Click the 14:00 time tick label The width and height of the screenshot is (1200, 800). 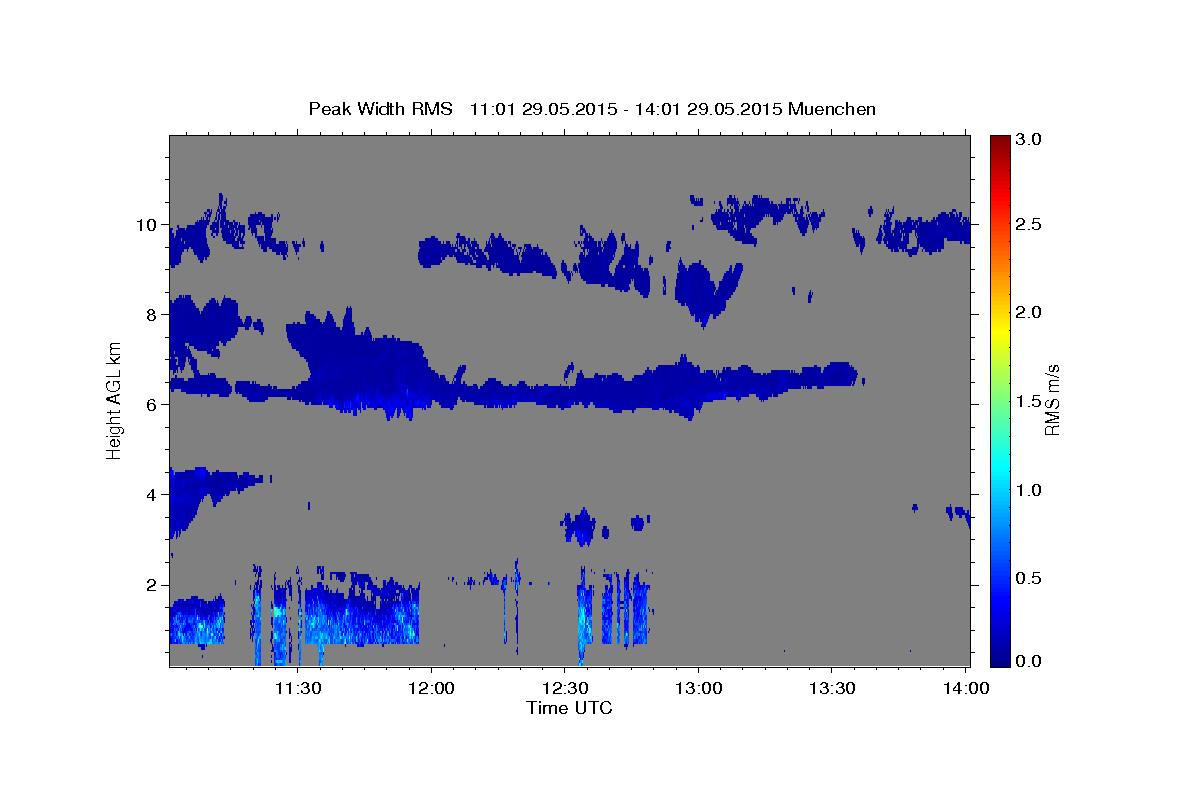(x=965, y=688)
